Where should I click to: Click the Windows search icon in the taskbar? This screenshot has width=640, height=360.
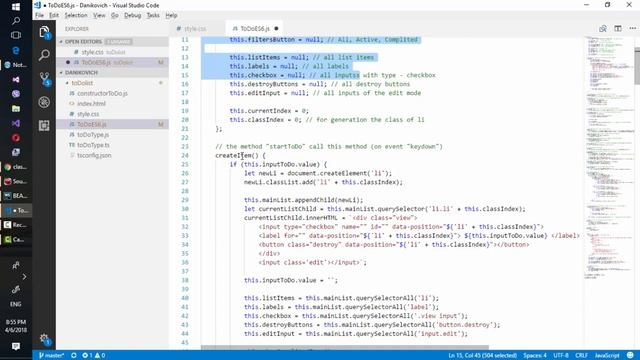pyautogui.click(x=16, y=21)
